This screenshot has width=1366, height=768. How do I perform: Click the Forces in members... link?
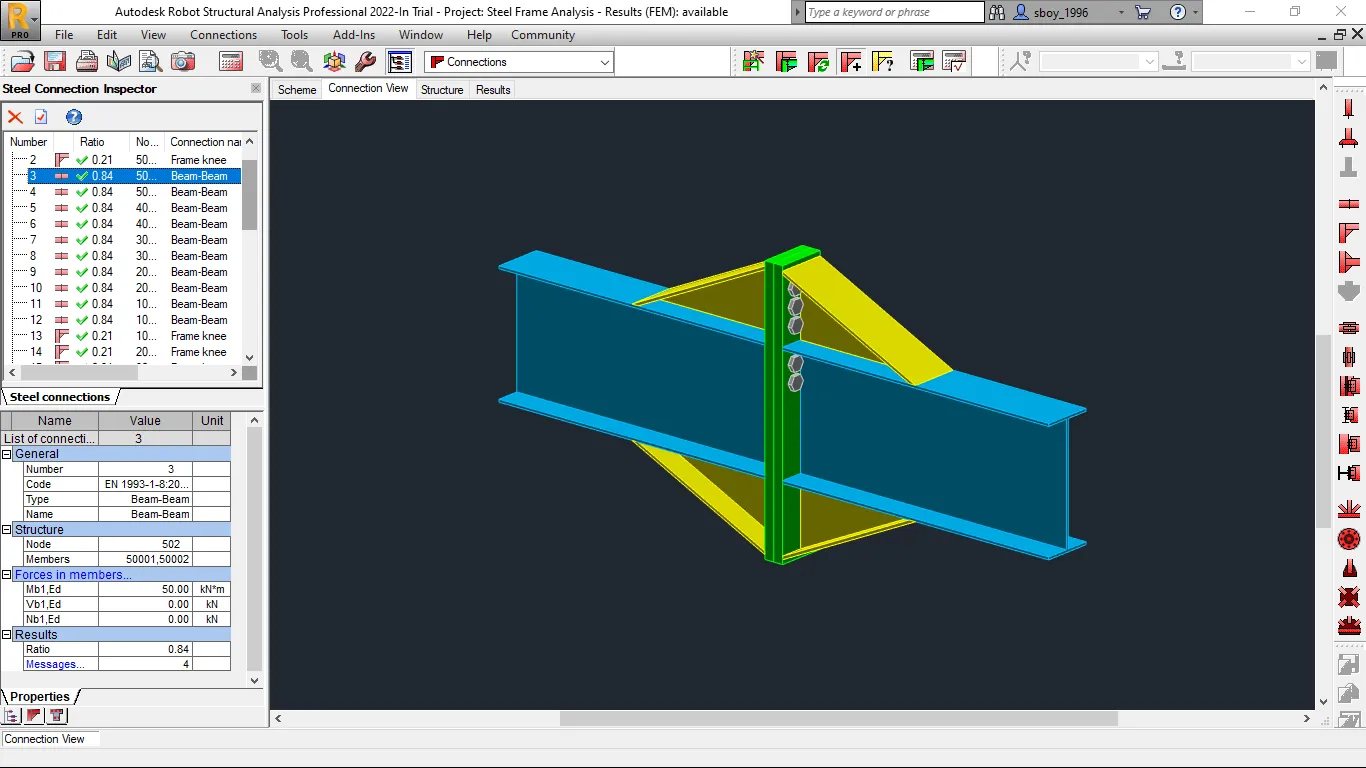click(x=73, y=575)
